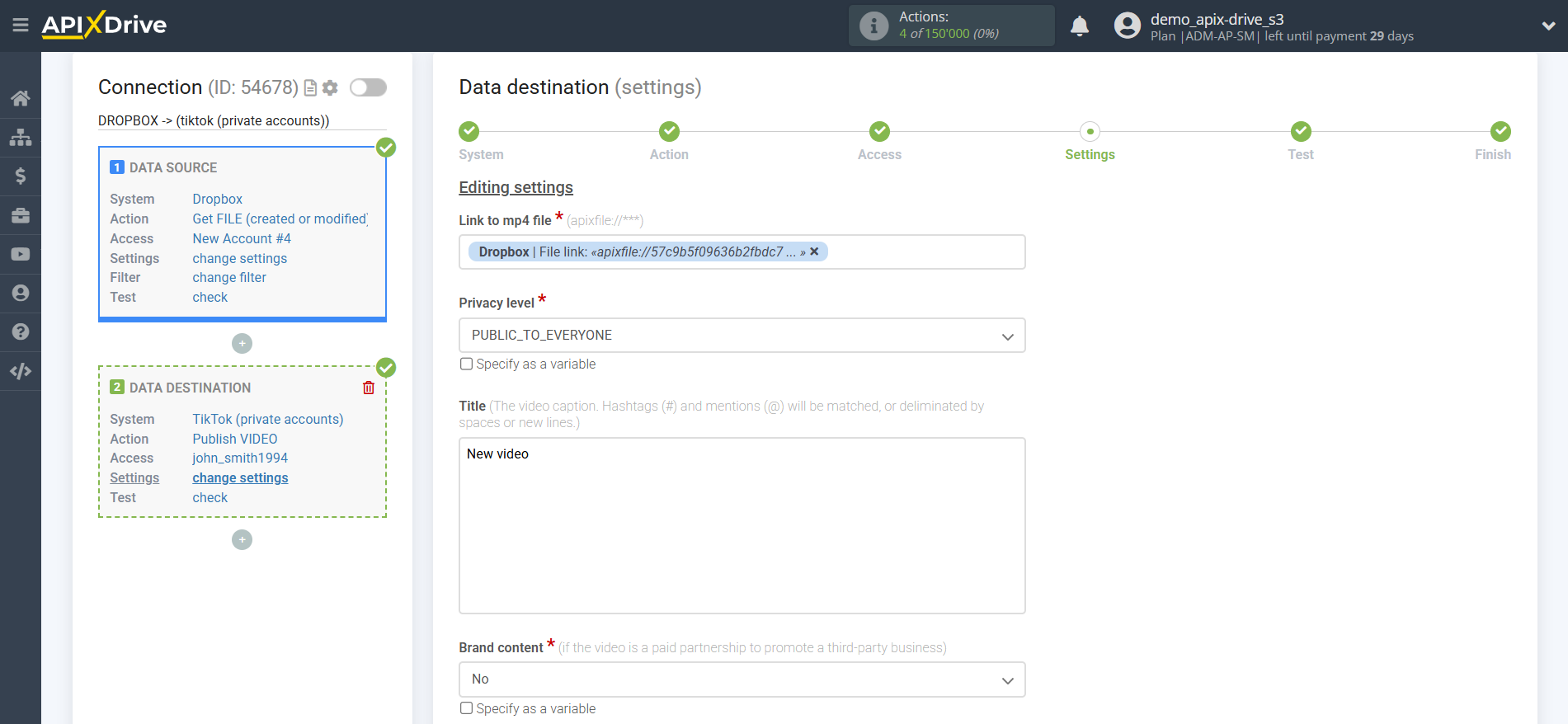Viewport: 1568px width, 724px height.
Task: Open Get FILE (created or modified) action link
Action: pos(280,219)
